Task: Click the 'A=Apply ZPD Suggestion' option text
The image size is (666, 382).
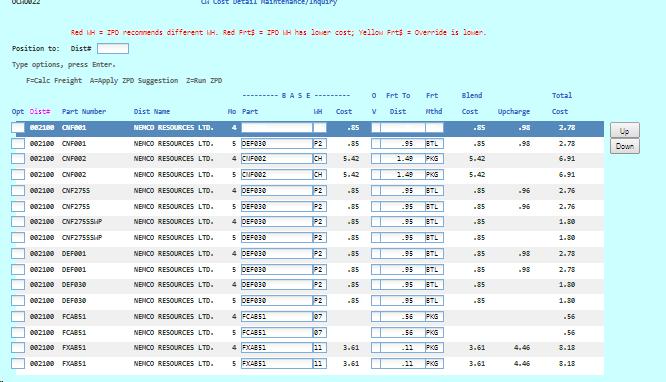Action: pos(134,80)
